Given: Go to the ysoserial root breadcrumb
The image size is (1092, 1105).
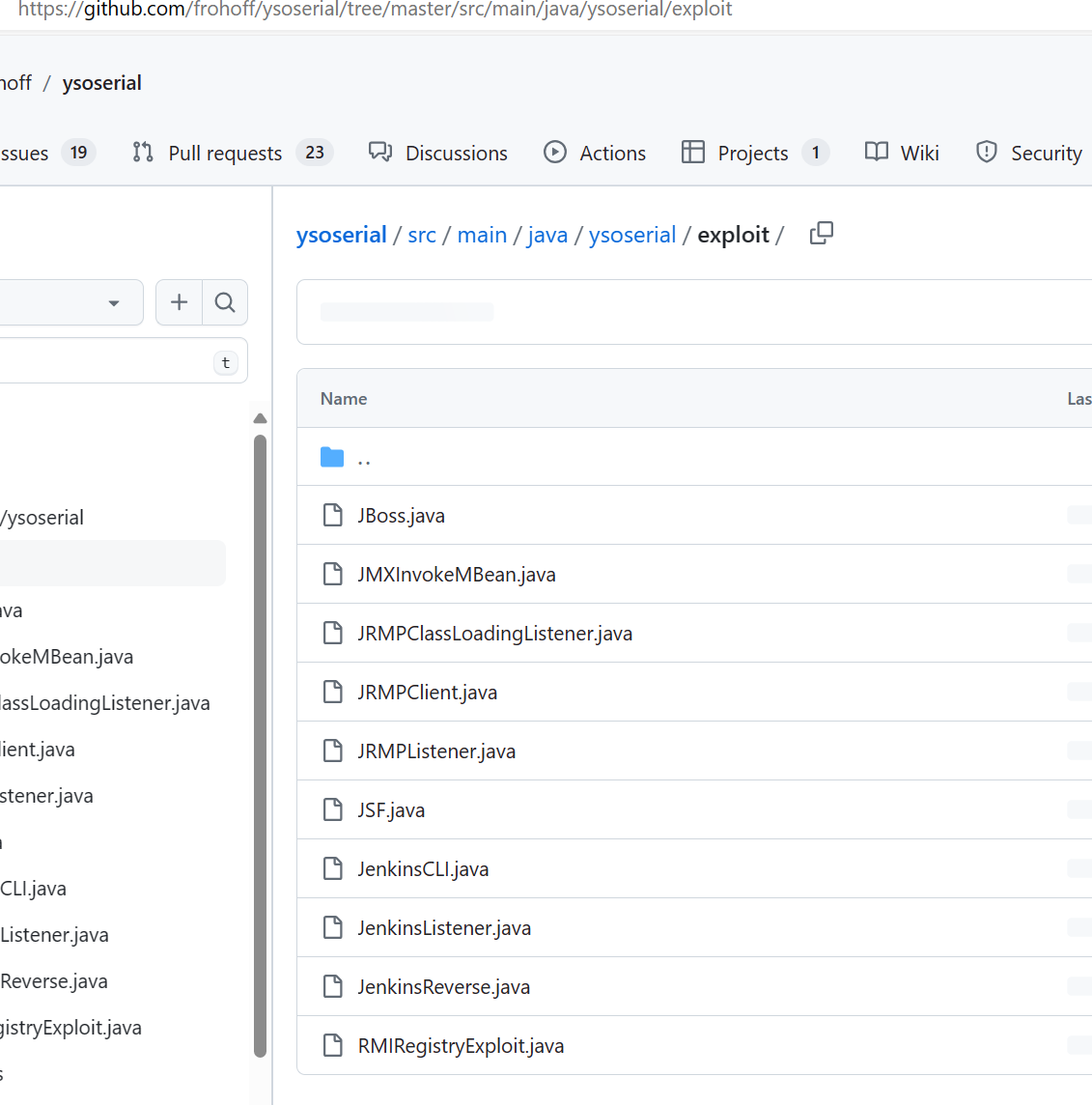Looking at the screenshot, I should click(342, 235).
